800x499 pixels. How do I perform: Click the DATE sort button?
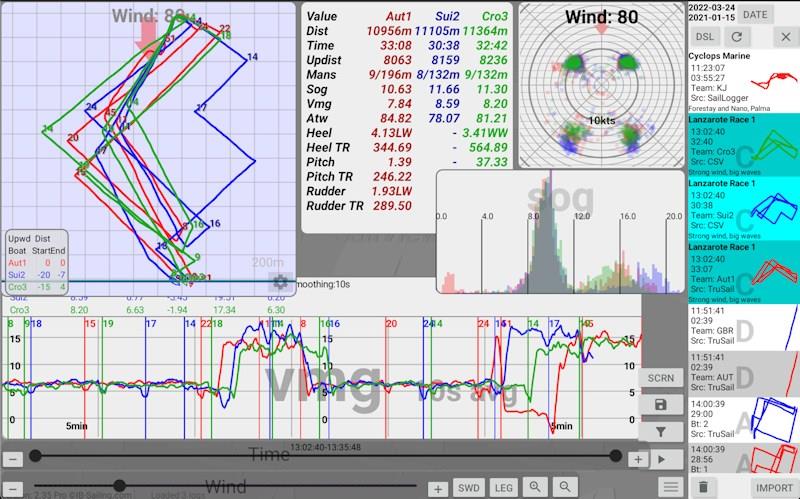point(755,15)
